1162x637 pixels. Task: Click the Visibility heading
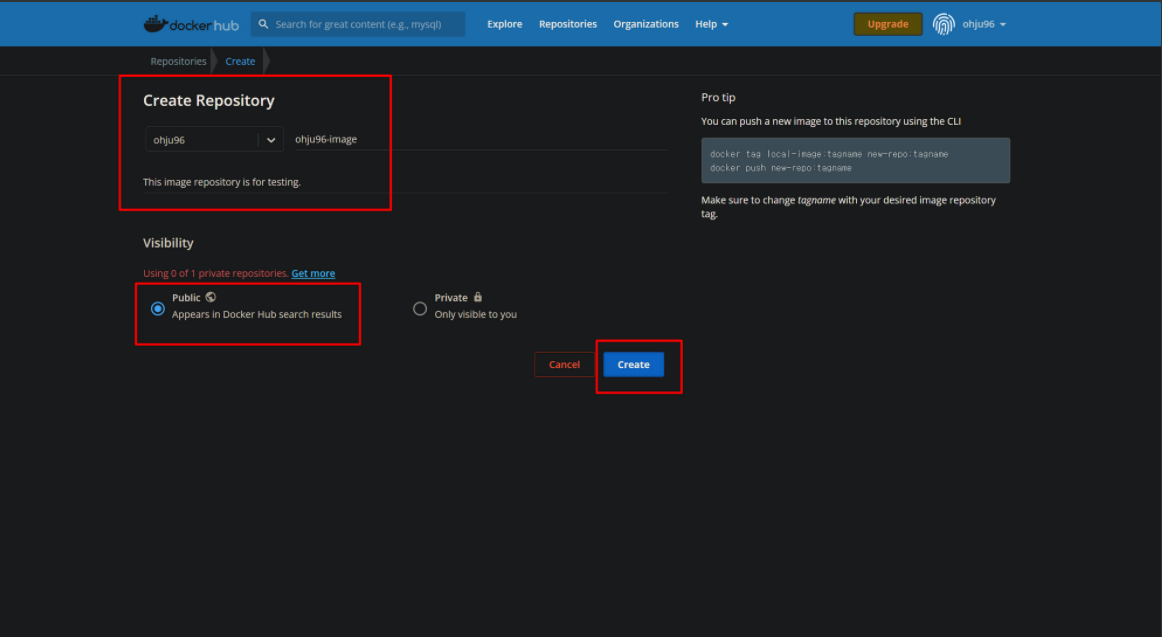[x=168, y=243]
